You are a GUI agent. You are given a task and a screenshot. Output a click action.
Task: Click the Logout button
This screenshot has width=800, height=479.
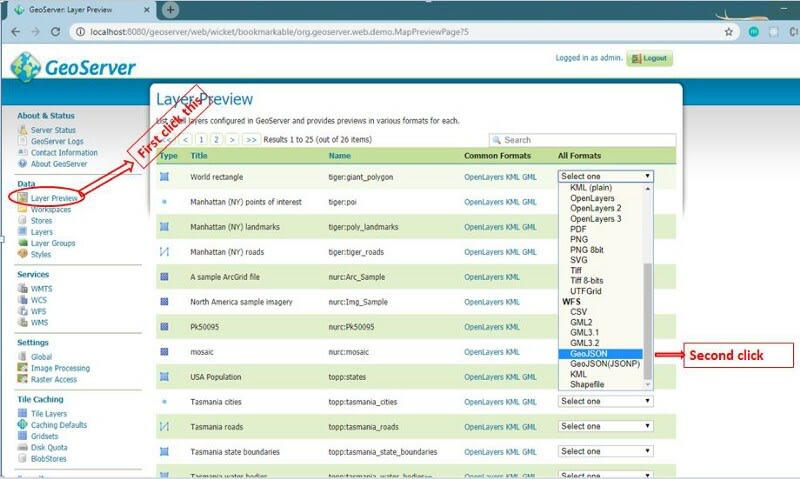(x=649, y=58)
